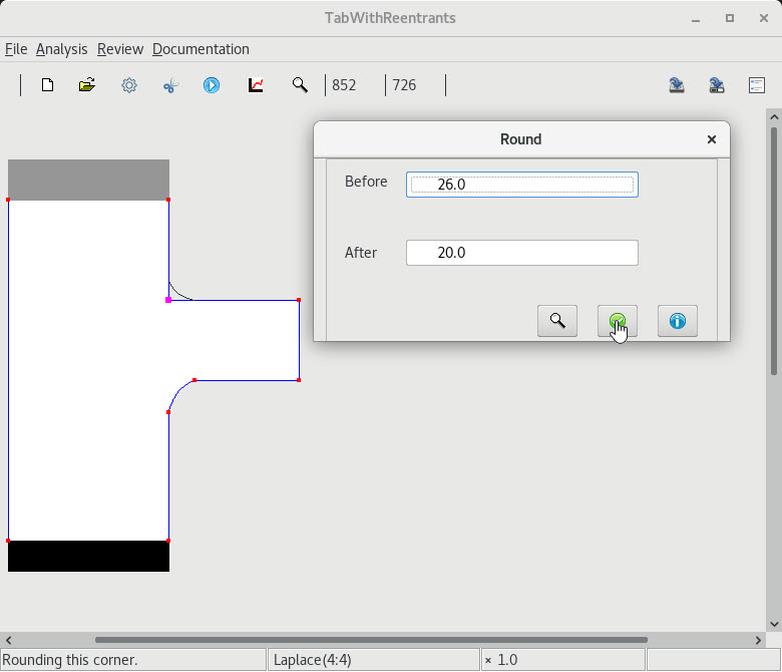Click the blue info button in Round dialog
This screenshot has height=672, width=782.
pos(677,321)
